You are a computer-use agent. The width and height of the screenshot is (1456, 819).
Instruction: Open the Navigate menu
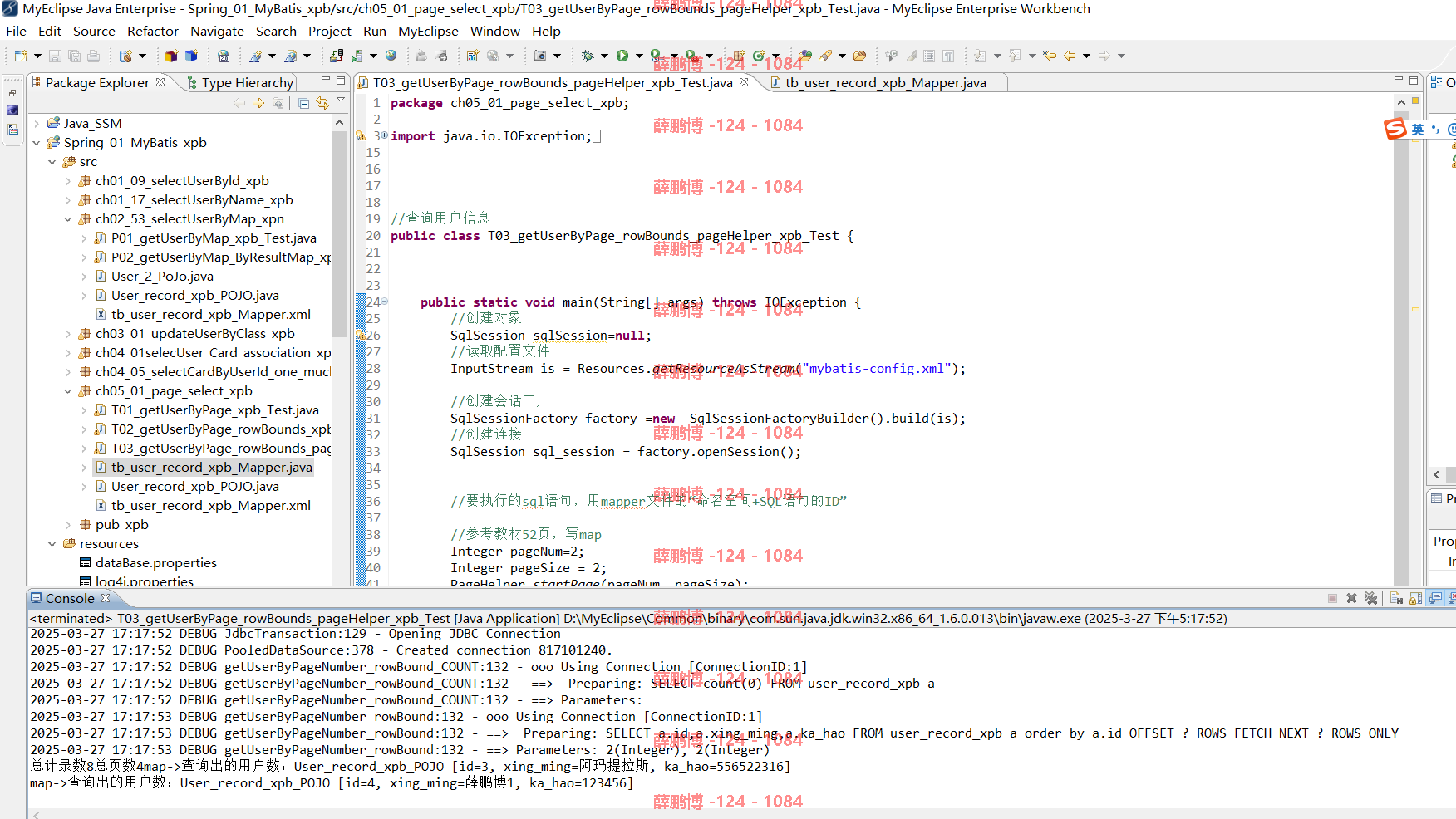(217, 31)
